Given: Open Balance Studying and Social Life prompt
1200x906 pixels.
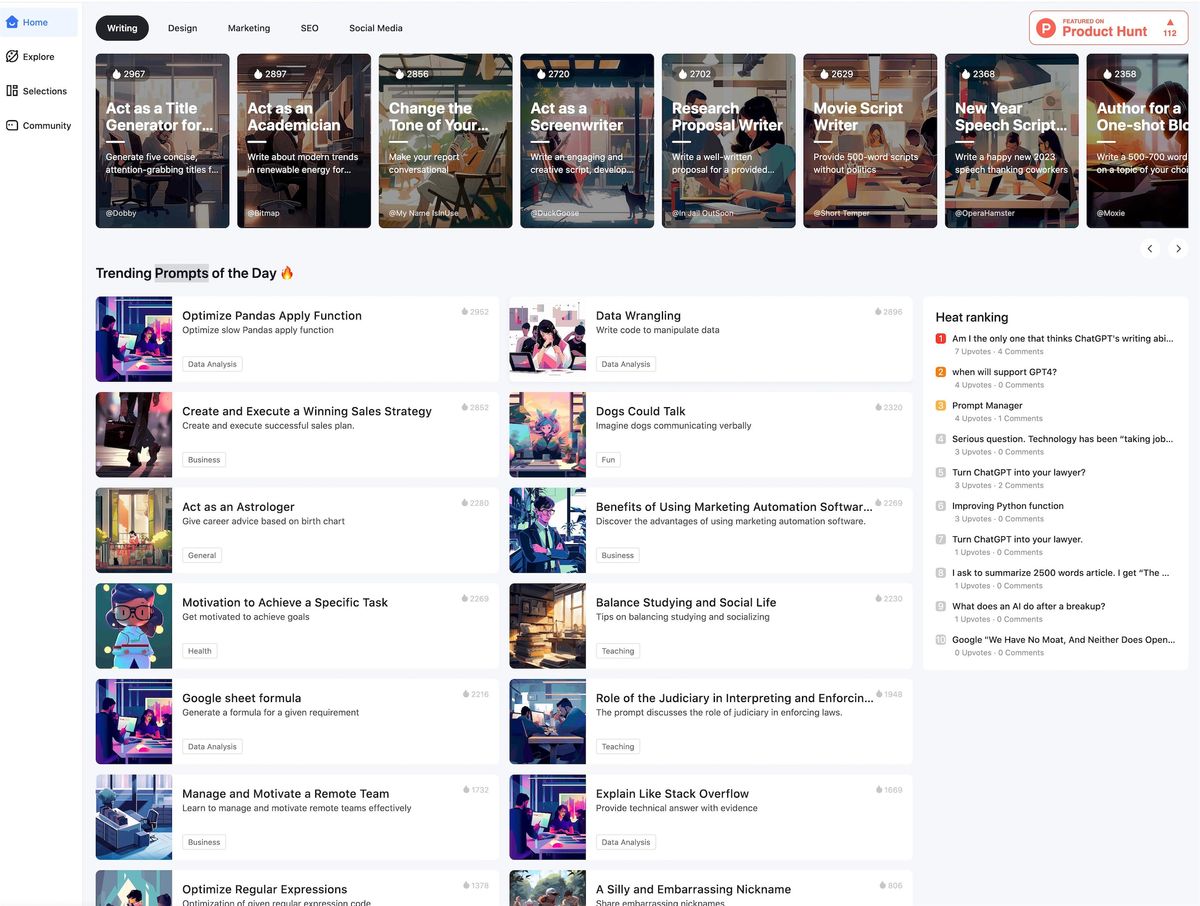Looking at the screenshot, I should pyautogui.click(x=711, y=626).
